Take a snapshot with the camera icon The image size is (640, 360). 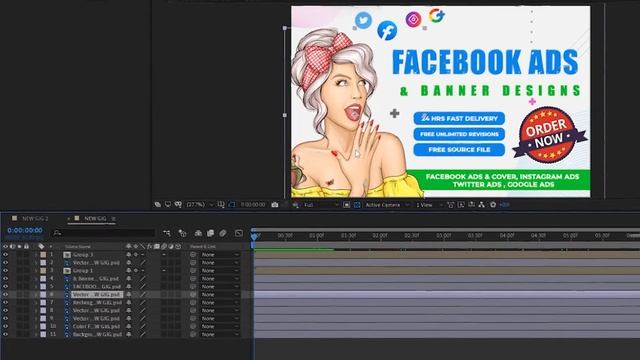[x=275, y=204]
